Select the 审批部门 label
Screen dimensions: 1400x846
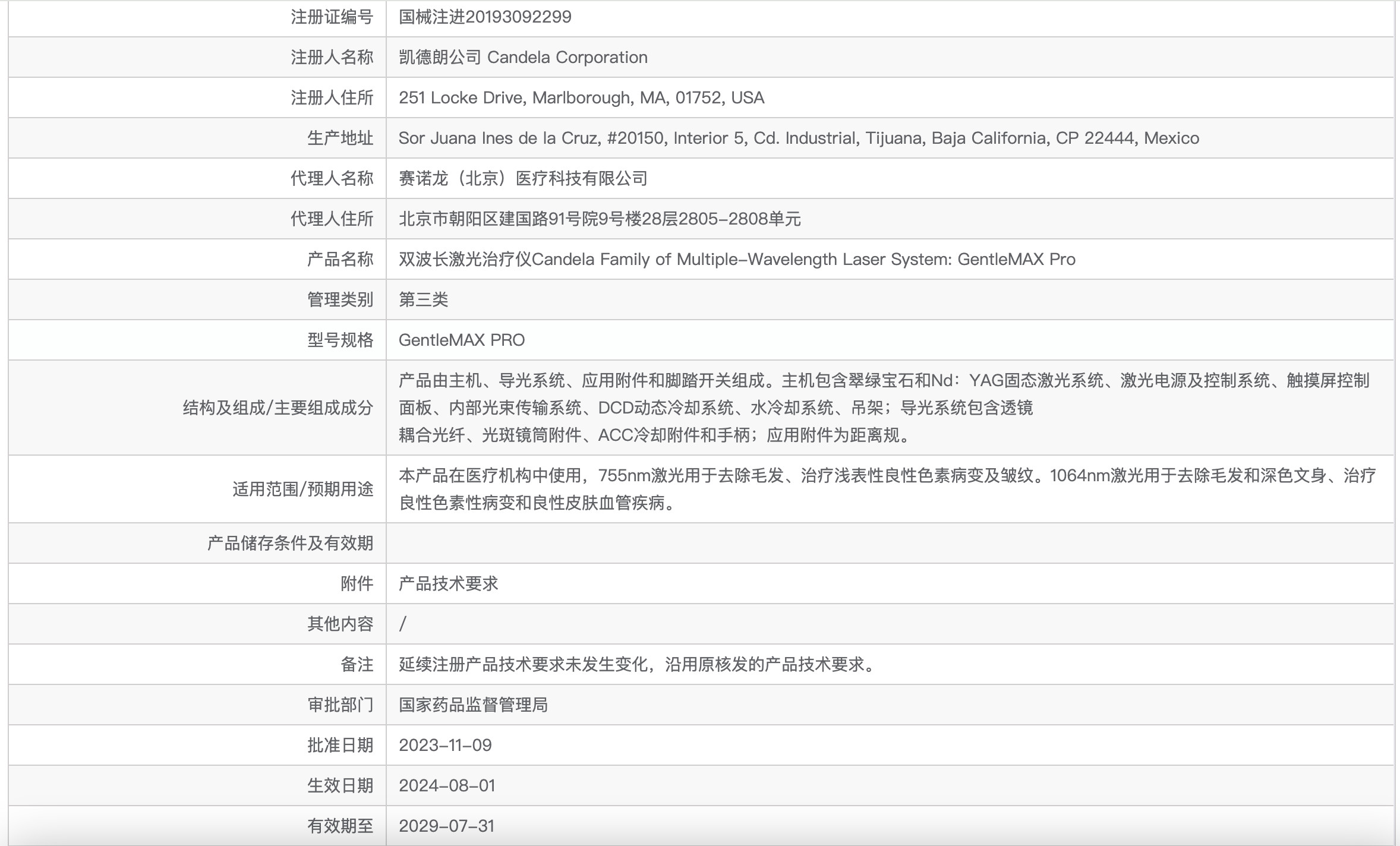340,705
